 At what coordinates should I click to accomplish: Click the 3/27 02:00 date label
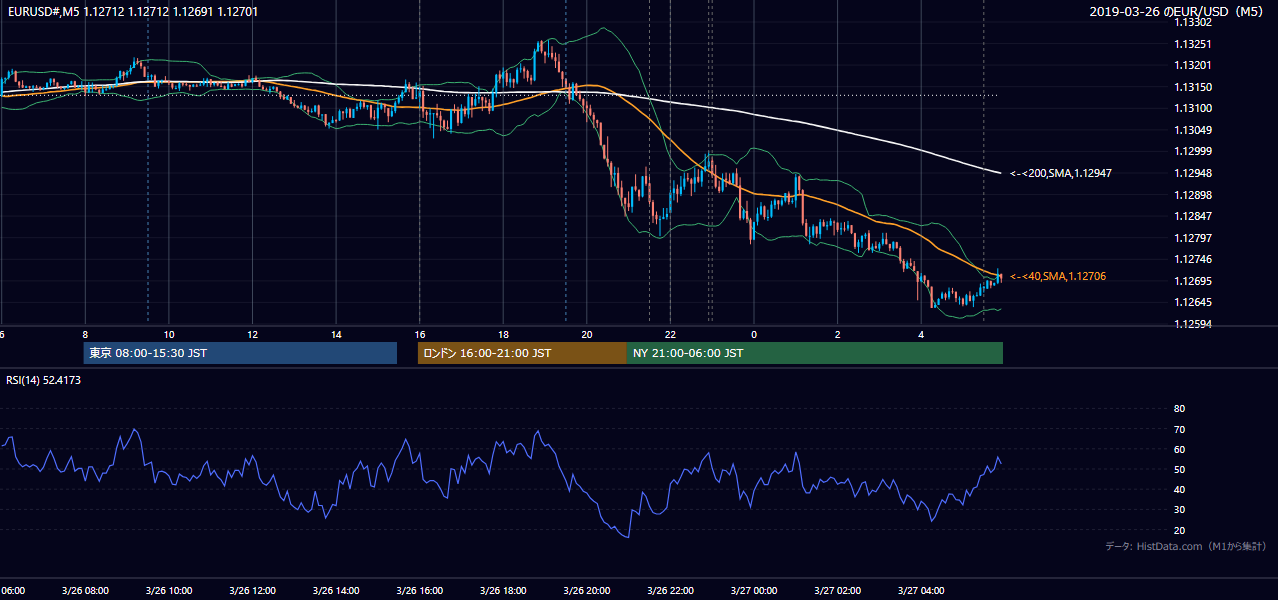point(837,591)
